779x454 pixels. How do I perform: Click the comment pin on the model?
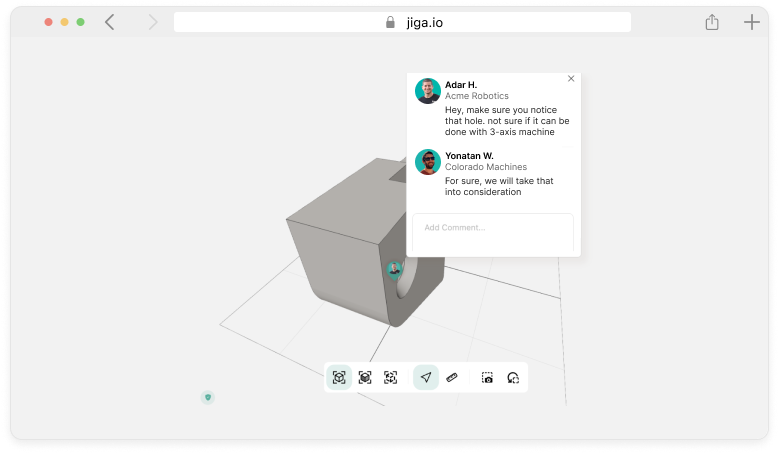pyautogui.click(x=395, y=269)
